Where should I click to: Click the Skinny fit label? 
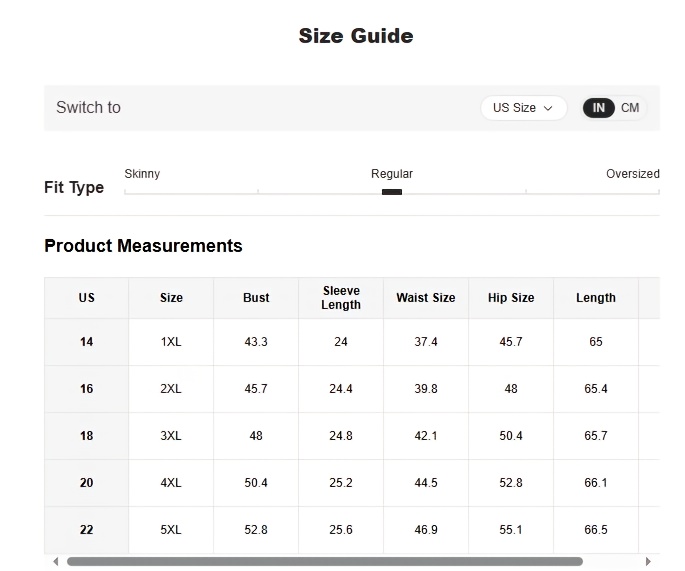click(x=142, y=174)
